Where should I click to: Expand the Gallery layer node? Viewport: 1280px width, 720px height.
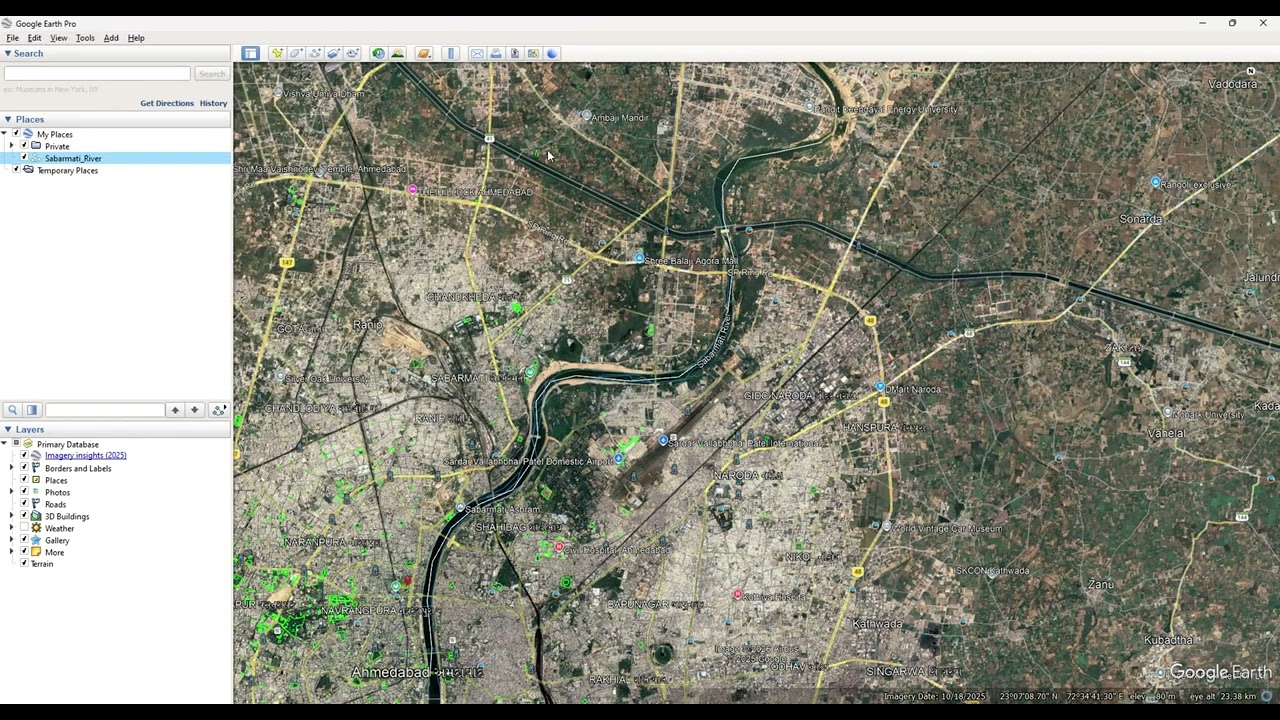[12, 540]
